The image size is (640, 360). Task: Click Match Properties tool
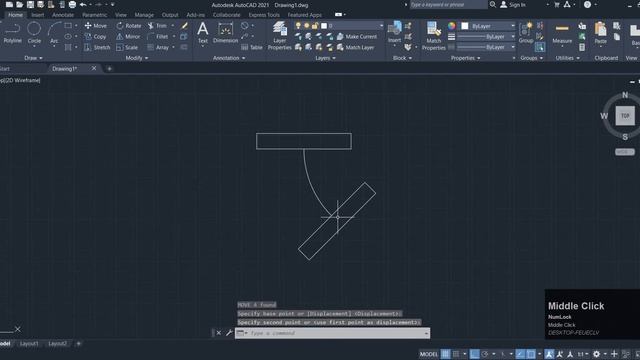[x=433, y=36]
